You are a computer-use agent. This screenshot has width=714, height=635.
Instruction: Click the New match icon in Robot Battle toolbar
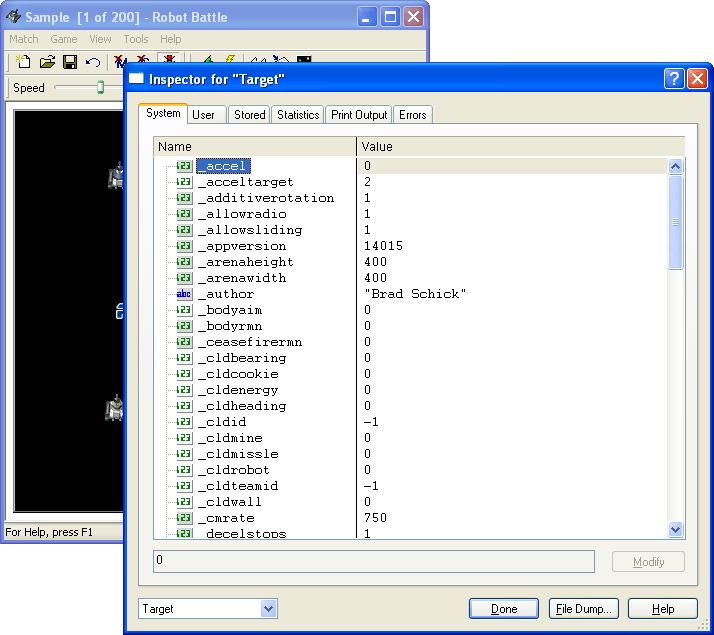pyautogui.click(x=23, y=61)
